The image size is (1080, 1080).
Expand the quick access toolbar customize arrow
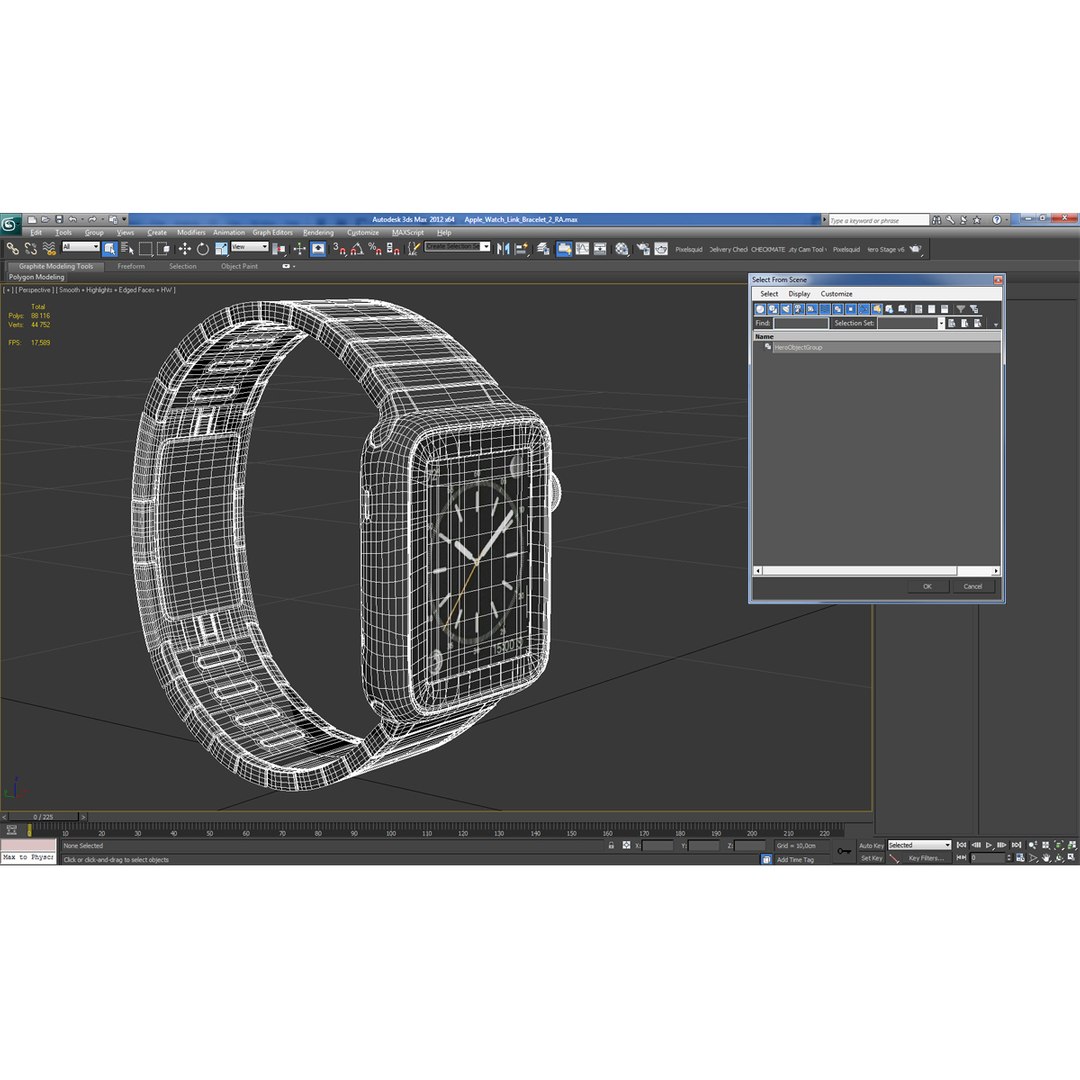125,220
